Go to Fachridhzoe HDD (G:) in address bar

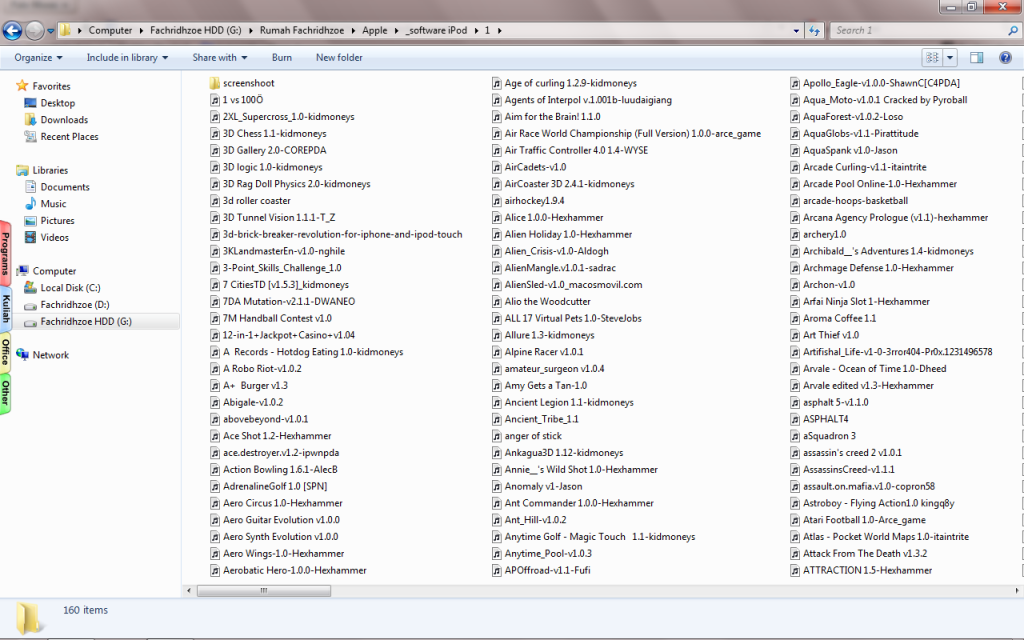click(x=195, y=30)
